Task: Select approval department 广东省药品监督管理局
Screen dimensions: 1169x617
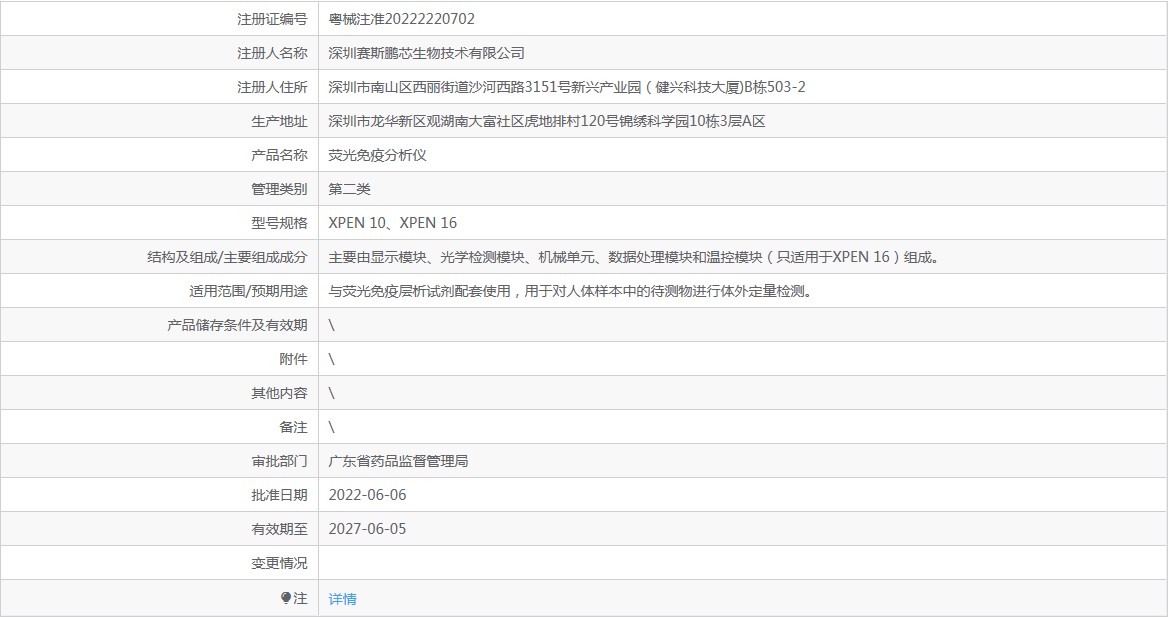Action: click(x=398, y=461)
